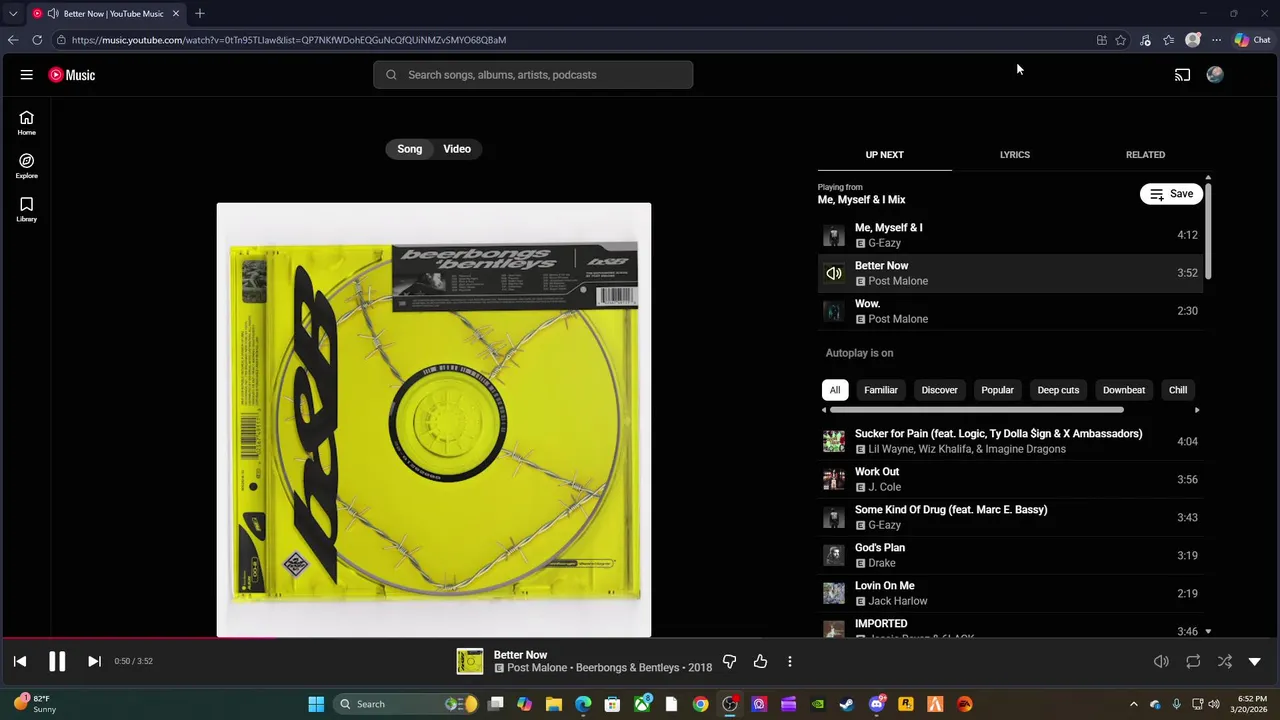1280x720 pixels.
Task: Skip to the previous track
Action: [20, 661]
